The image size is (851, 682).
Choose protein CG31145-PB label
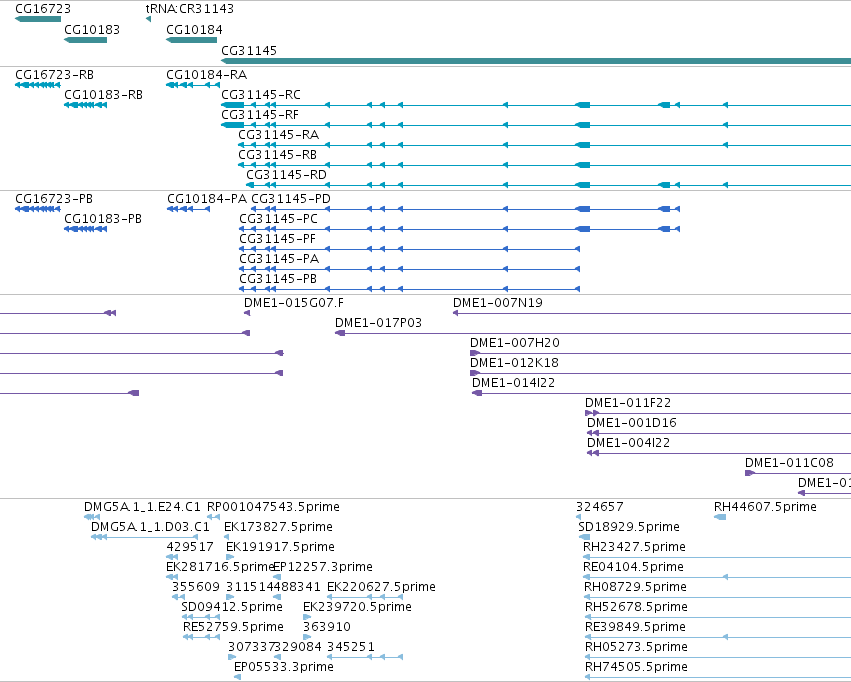278,279
